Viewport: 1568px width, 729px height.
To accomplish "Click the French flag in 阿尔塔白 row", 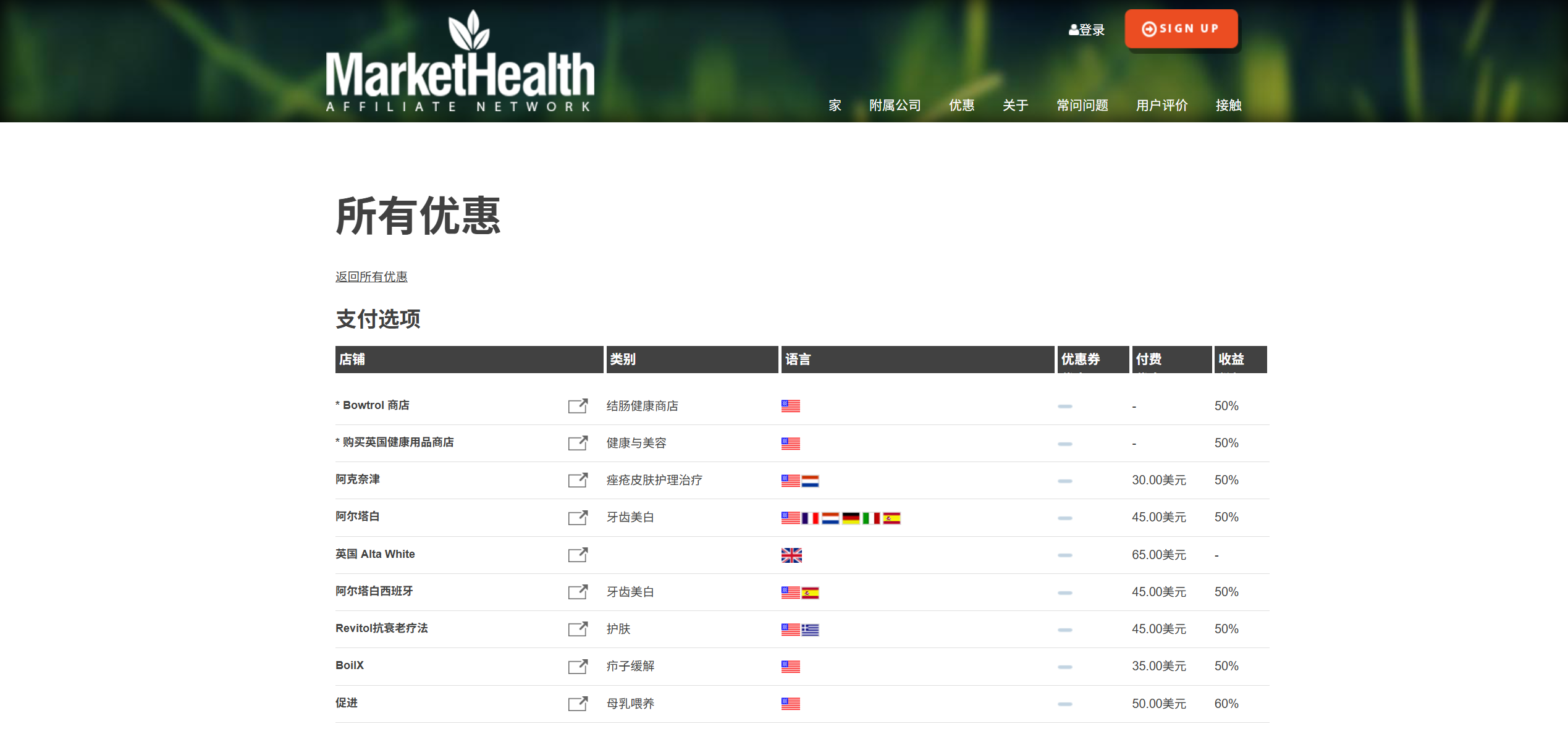I will point(811,518).
